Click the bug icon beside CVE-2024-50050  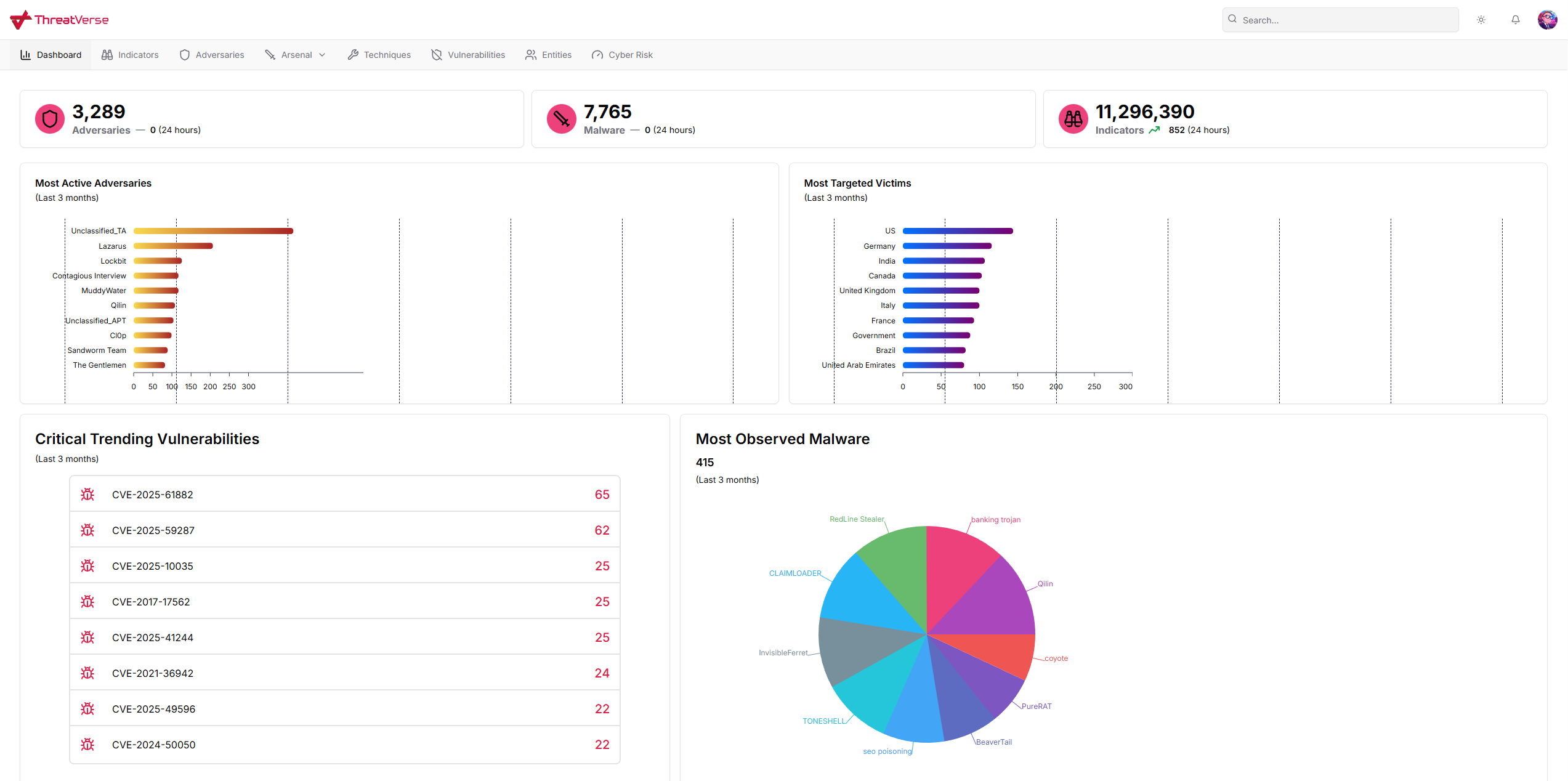(x=87, y=745)
